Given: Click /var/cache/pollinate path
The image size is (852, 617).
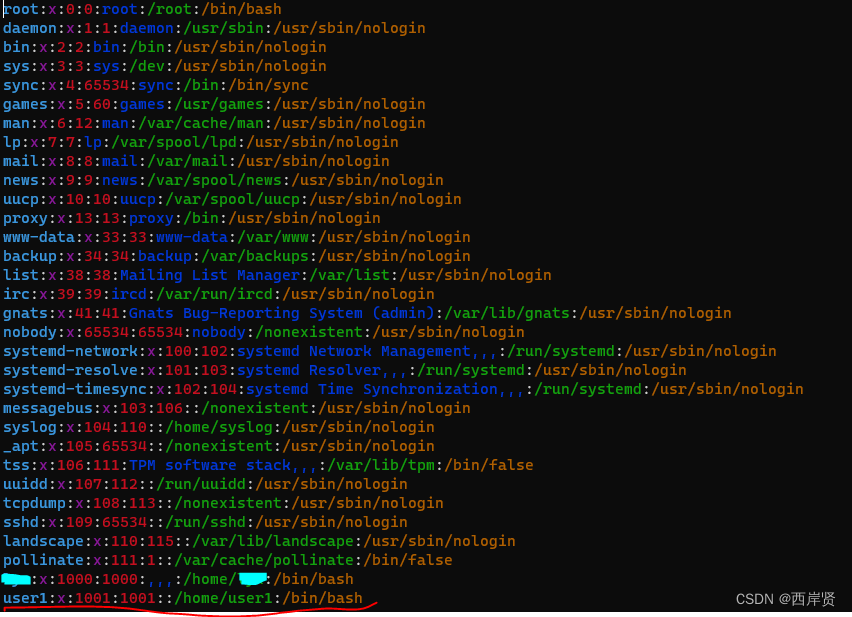Looking at the screenshot, I should point(264,561).
